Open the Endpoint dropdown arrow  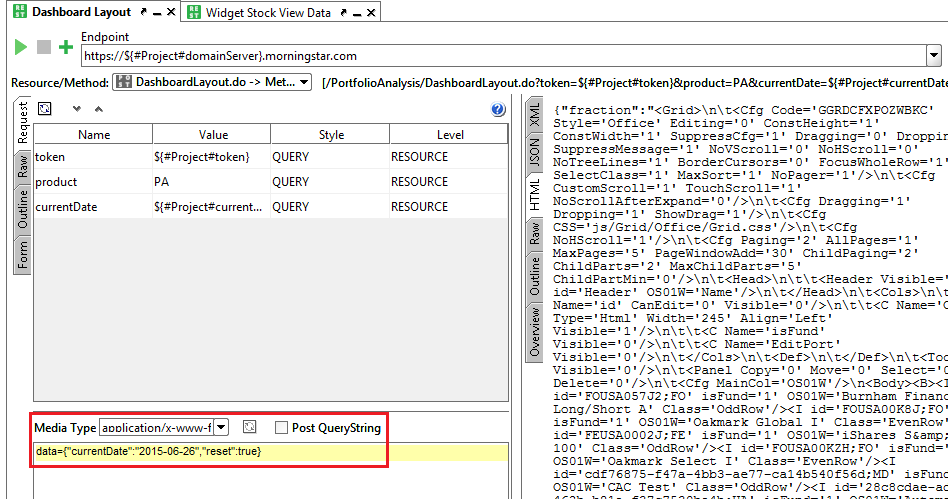934,56
